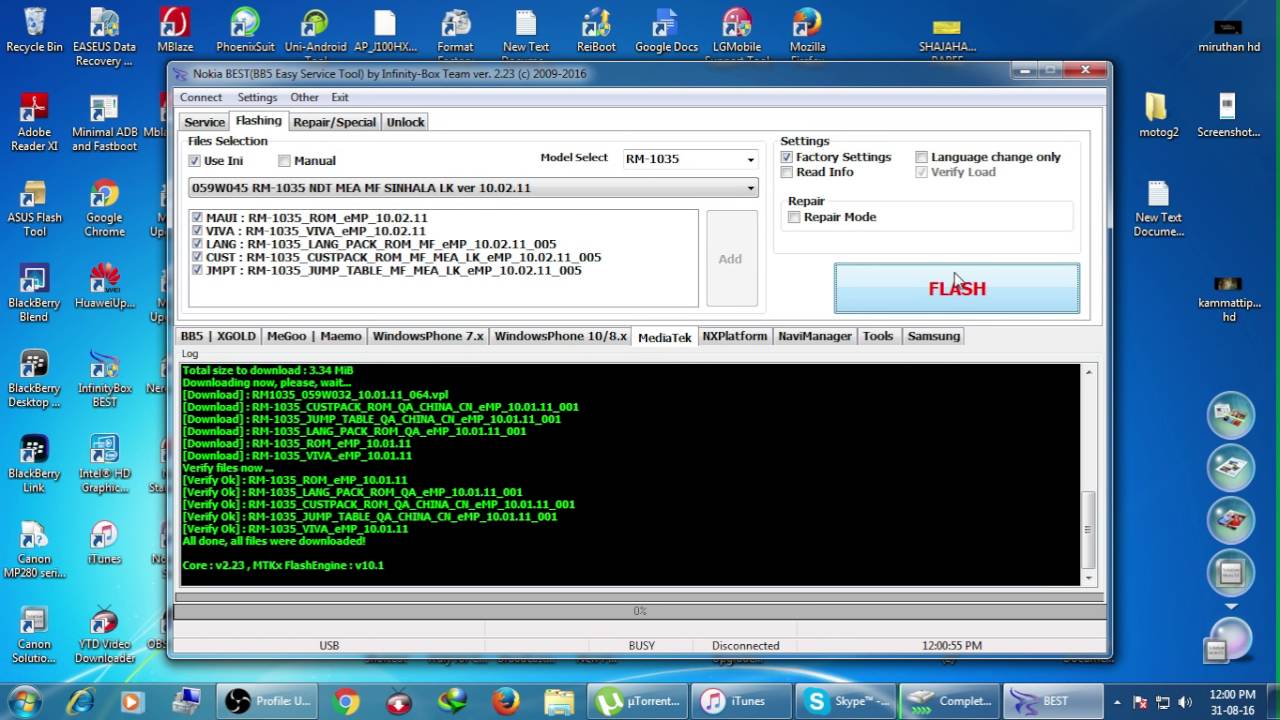Switch to iTunes taskbar button
Image resolution: width=1280 pixels, height=720 pixels.
[x=742, y=701]
